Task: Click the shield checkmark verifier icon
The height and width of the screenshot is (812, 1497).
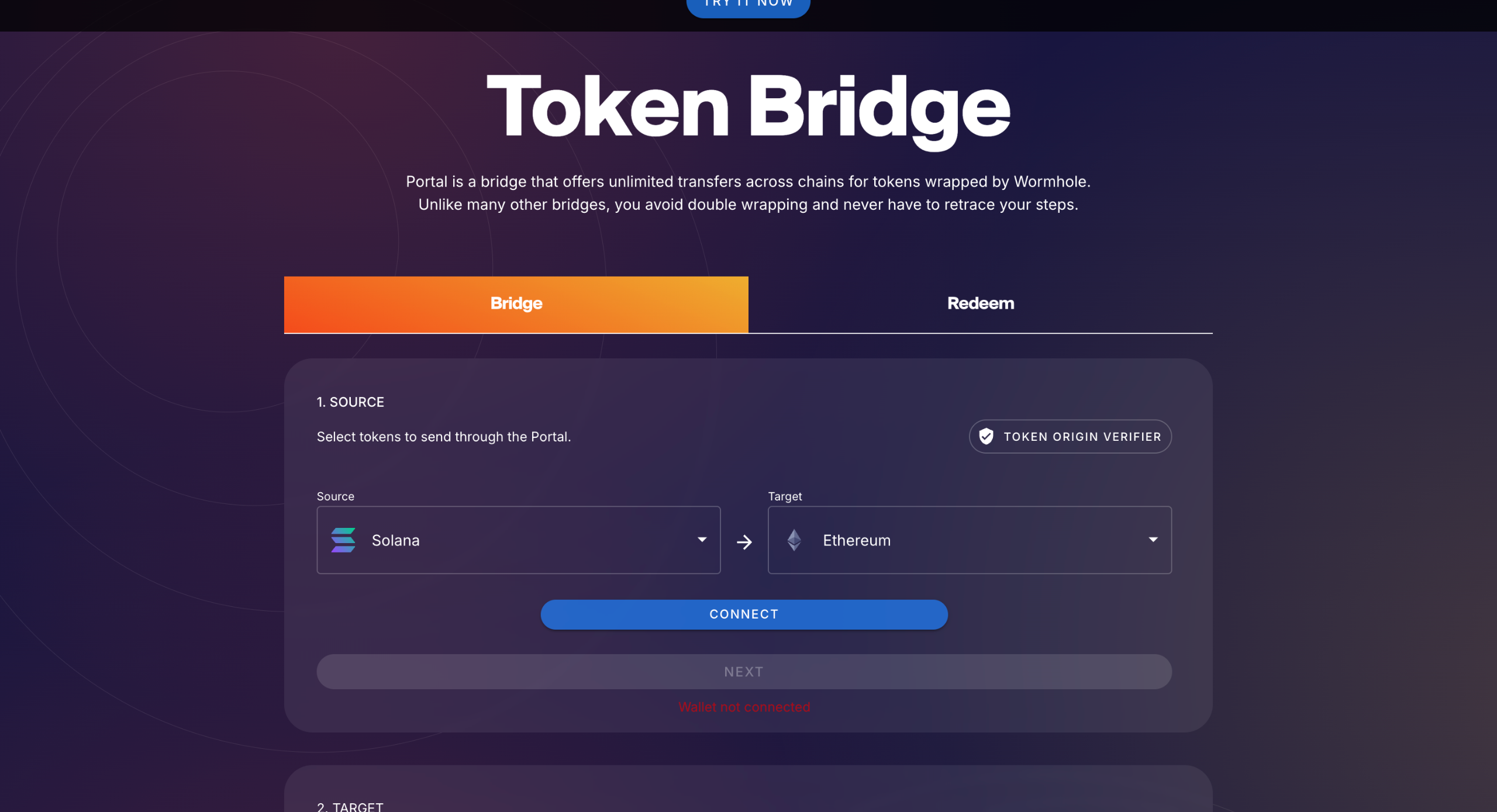Action: (x=986, y=437)
